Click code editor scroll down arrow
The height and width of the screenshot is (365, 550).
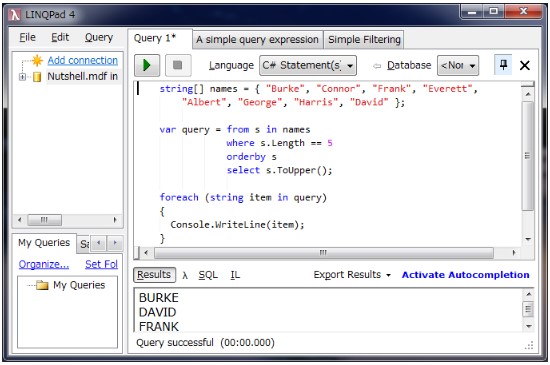coord(528,239)
